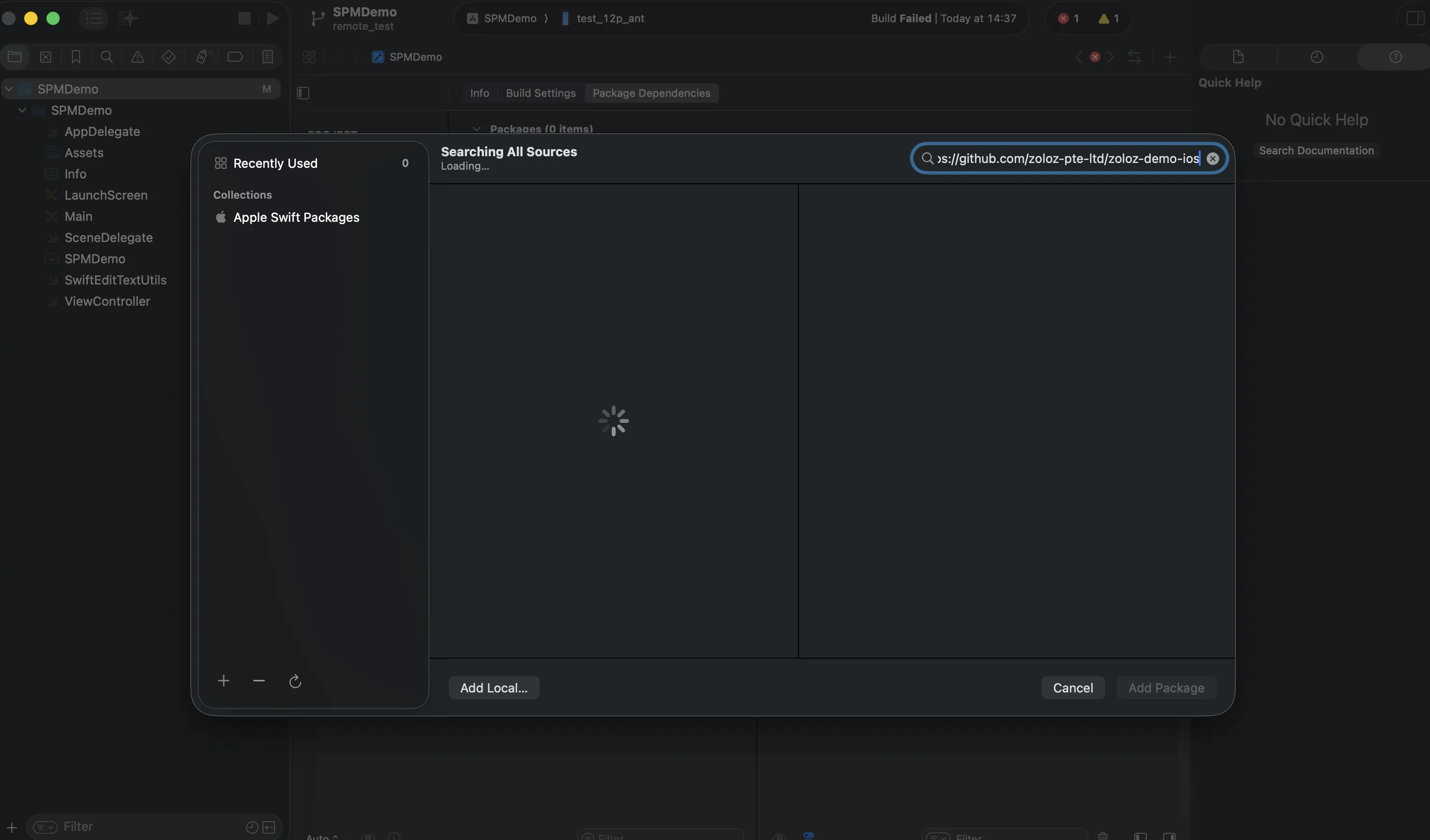The height and width of the screenshot is (840, 1430).
Task: Click the Add Local... button
Action: [494, 688]
